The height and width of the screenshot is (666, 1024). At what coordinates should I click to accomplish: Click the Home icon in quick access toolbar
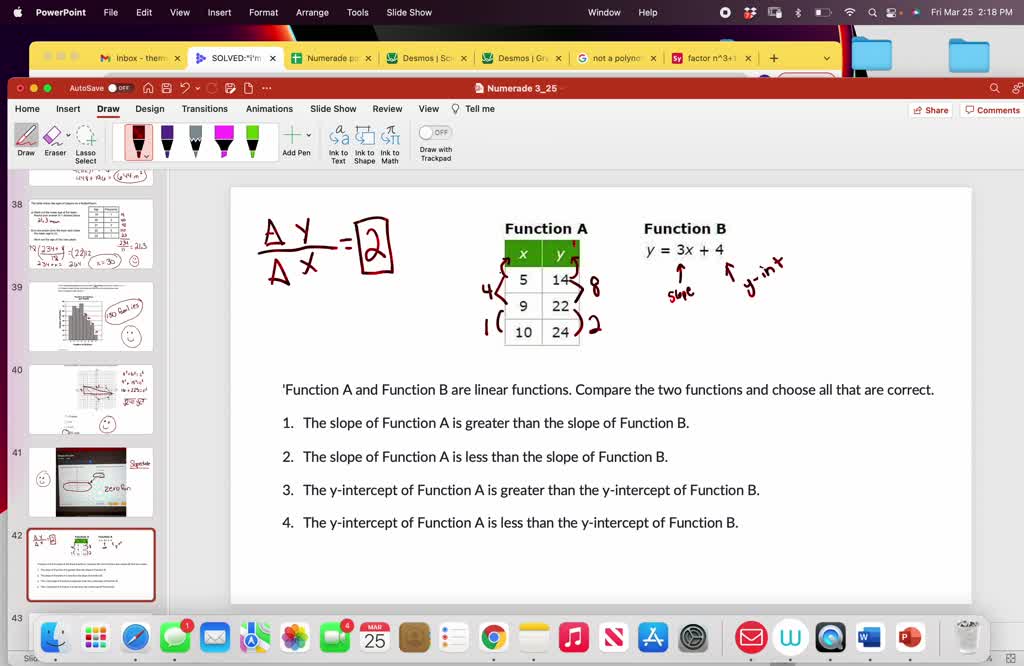tap(150, 88)
